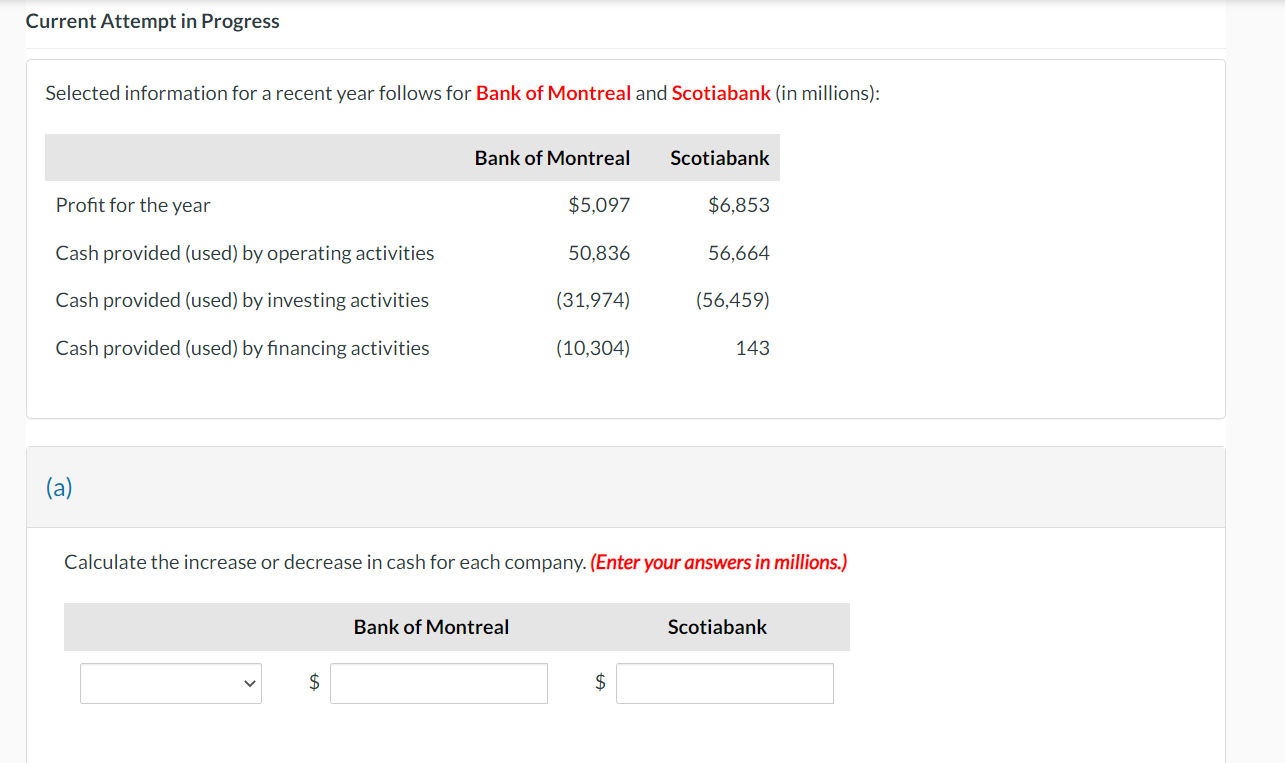
Task: Click the $6,853 profit value
Action: [739, 205]
